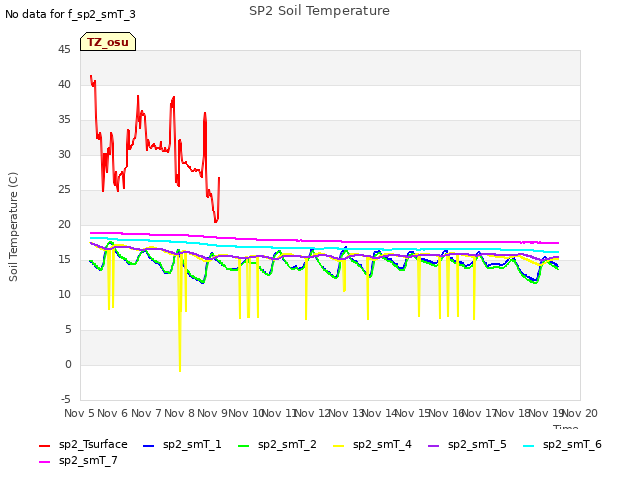Image resolution: width=640 pixels, height=480 pixels.
Task: Click the sp2_Tsurface legend label
Action: [93, 444]
